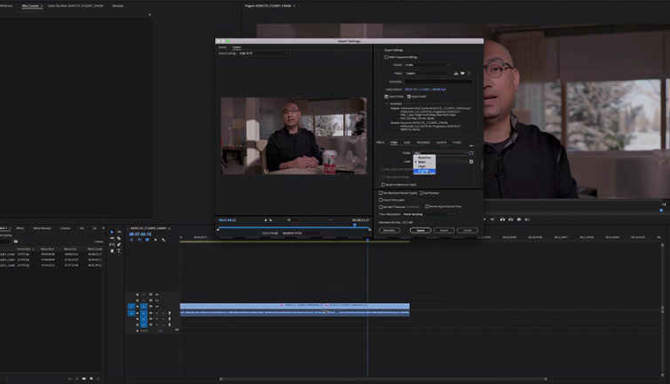Select the Slip tool
670x384 pixels.
tap(112, 245)
